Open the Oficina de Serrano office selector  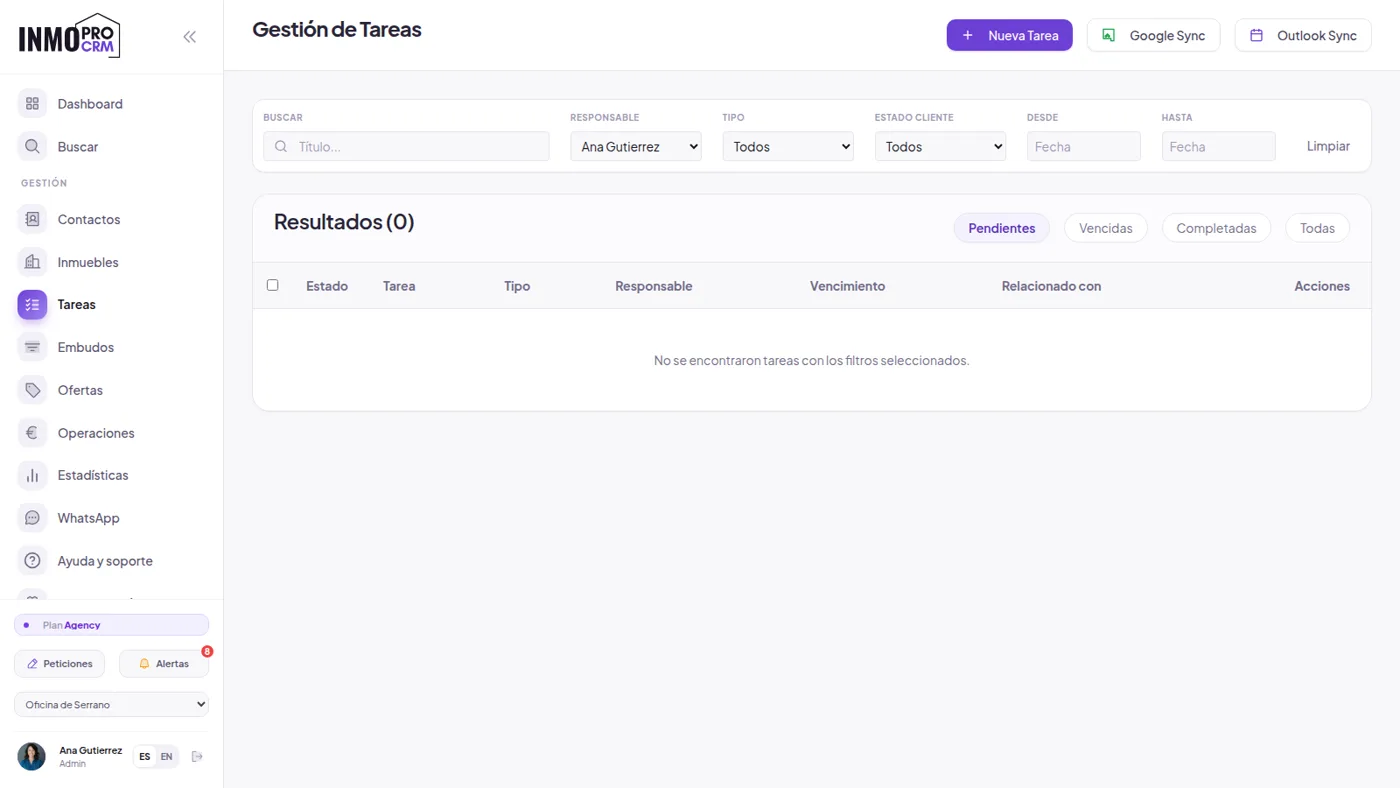coord(112,705)
